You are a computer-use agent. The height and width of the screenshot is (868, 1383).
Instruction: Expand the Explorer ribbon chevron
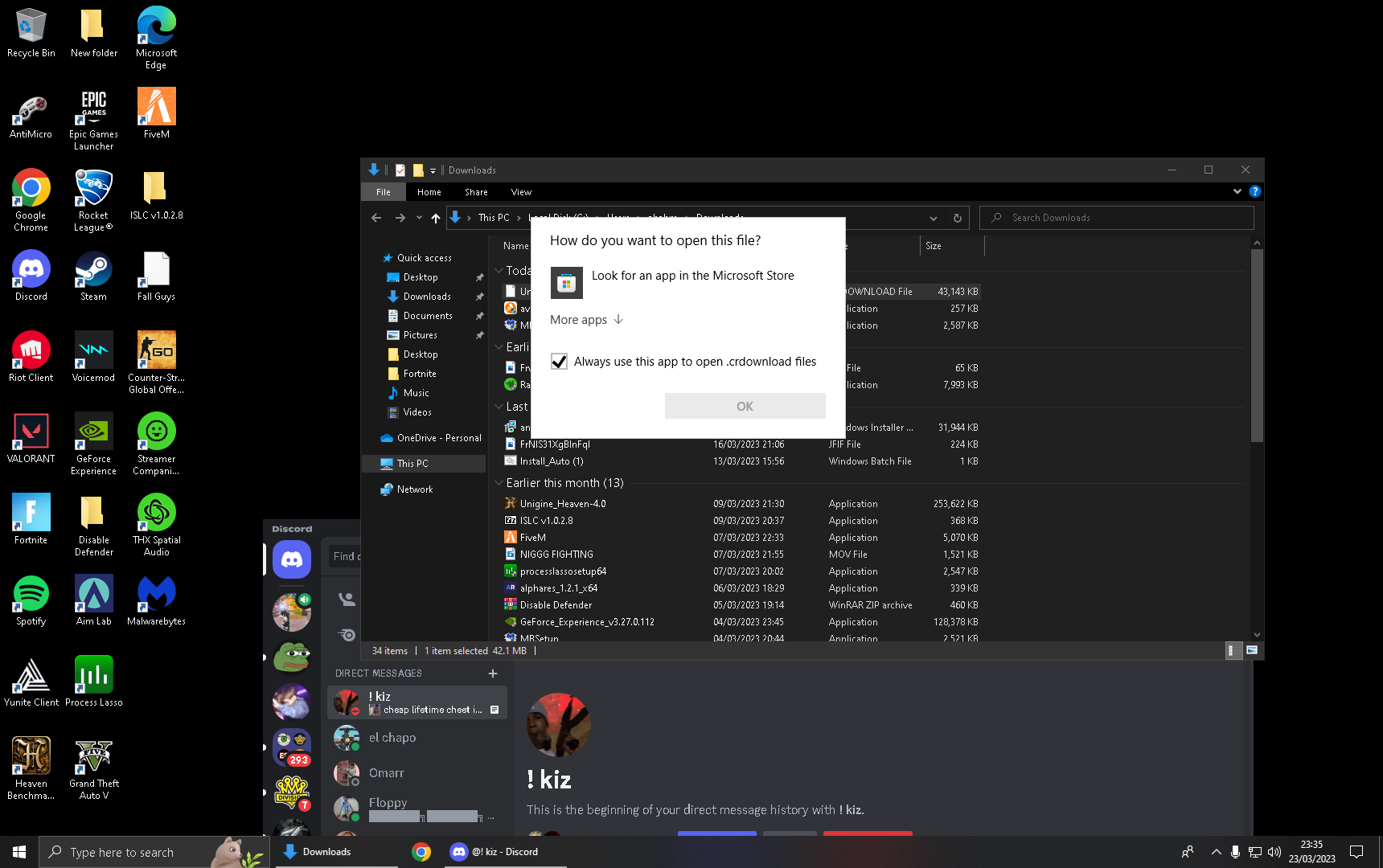pos(1237,191)
